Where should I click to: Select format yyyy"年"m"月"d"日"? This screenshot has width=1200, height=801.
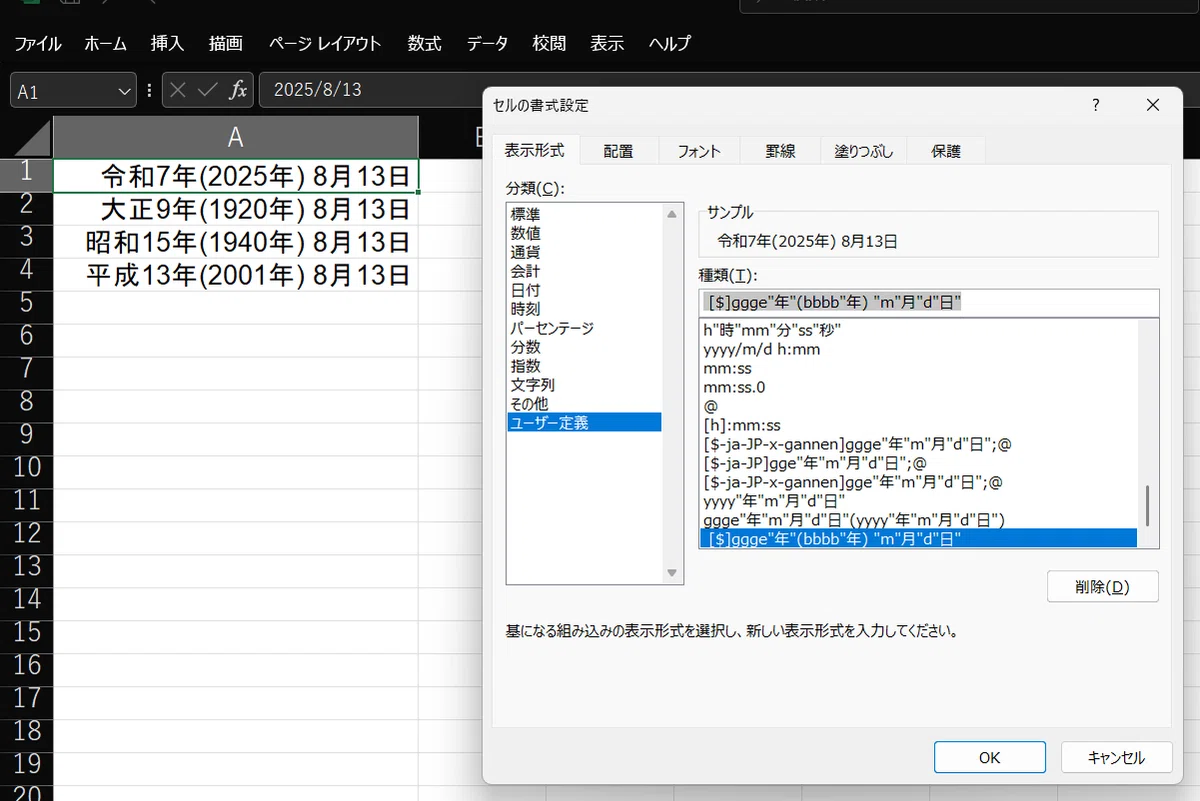tap(918, 501)
